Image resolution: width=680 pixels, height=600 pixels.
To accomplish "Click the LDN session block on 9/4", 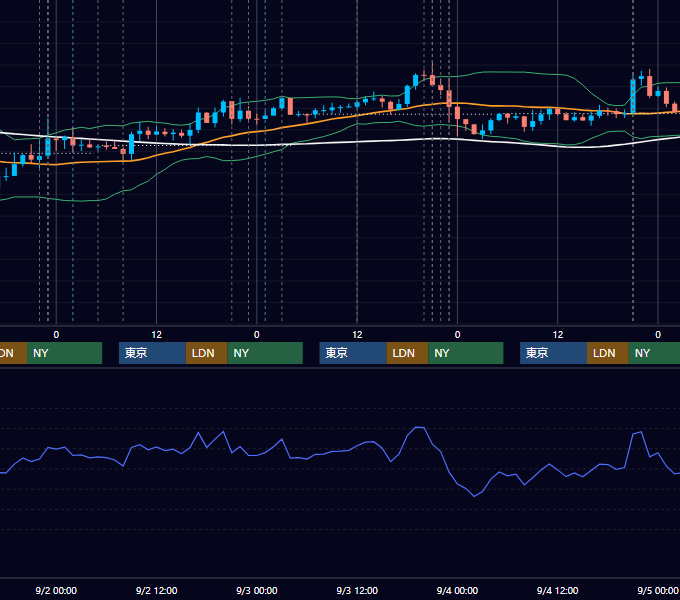I will tap(608, 353).
